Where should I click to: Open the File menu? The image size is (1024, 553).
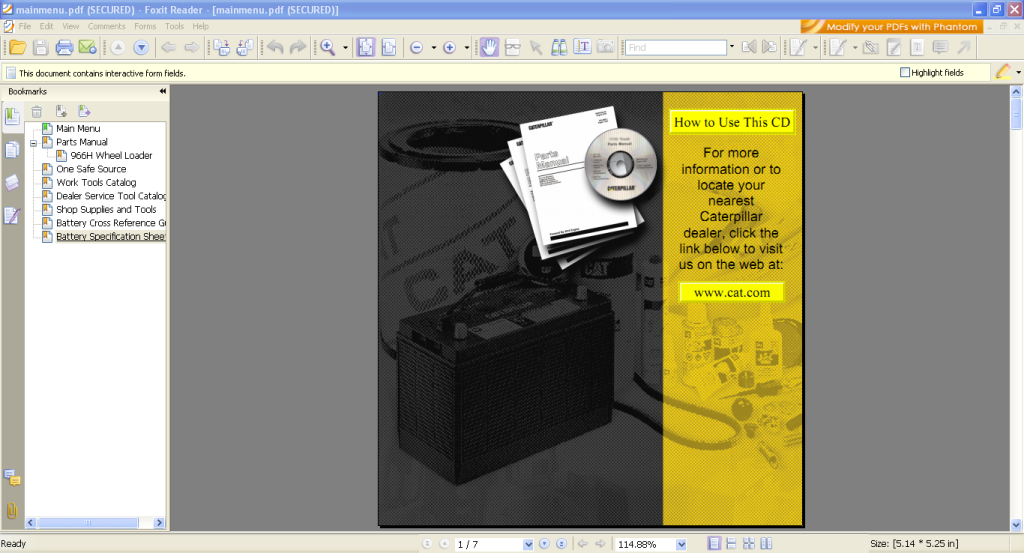point(25,26)
